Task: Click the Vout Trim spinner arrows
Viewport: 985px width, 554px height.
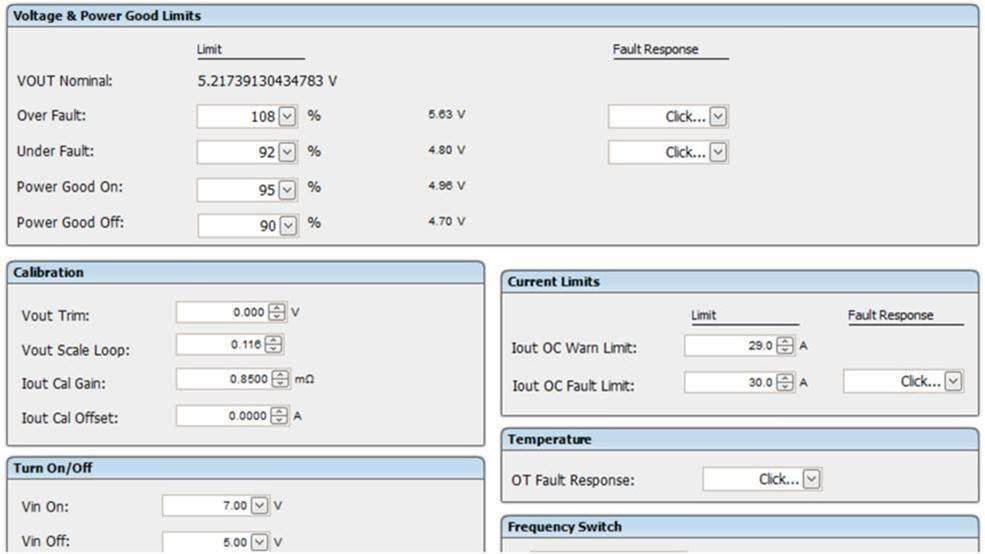Action: click(x=278, y=312)
